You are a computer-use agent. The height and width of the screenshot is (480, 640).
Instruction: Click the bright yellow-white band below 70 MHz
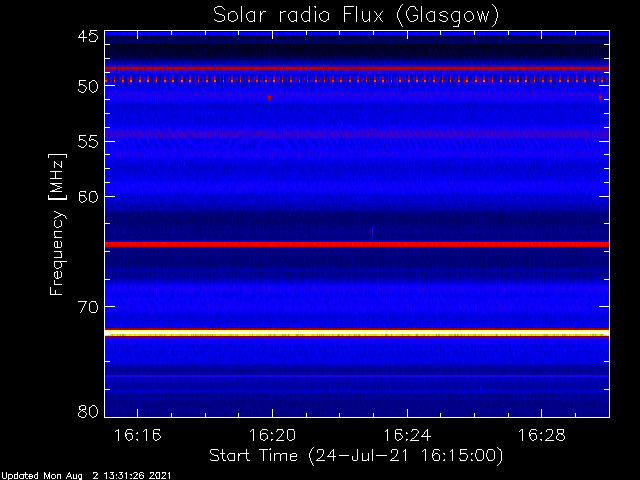(357, 334)
